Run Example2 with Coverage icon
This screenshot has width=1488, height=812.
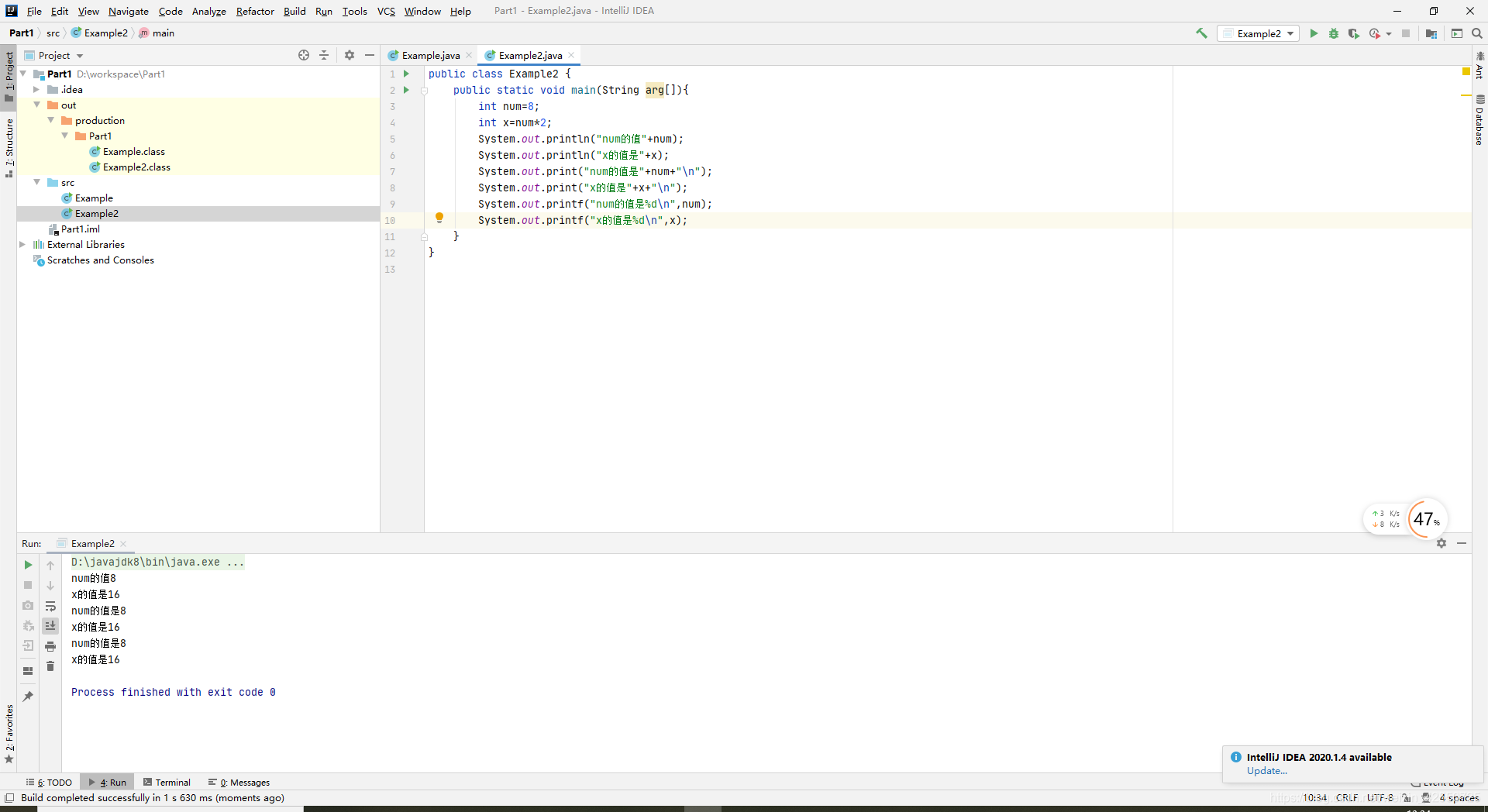tap(1354, 33)
